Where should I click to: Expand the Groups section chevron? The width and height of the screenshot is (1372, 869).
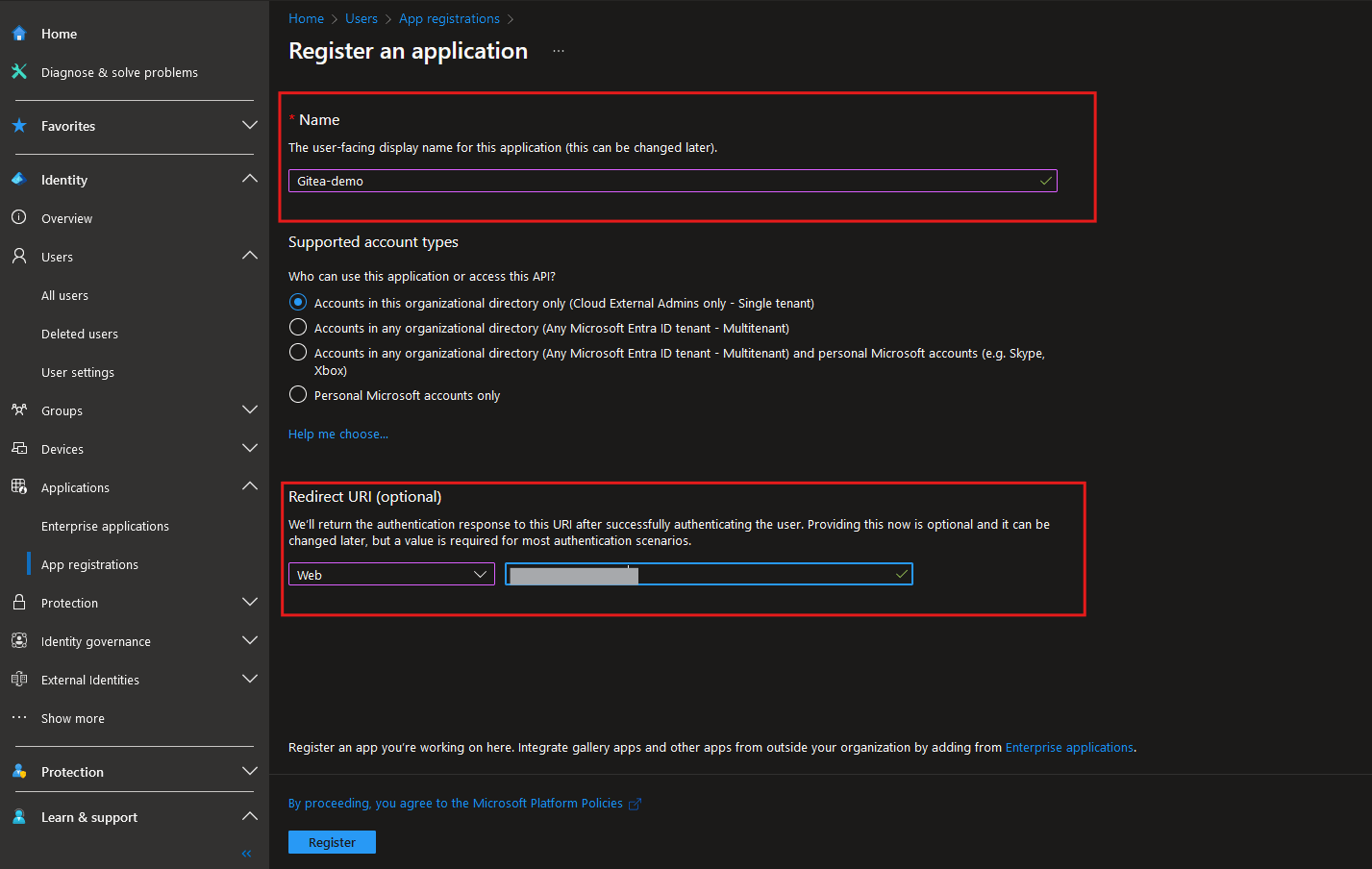pos(250,410)
